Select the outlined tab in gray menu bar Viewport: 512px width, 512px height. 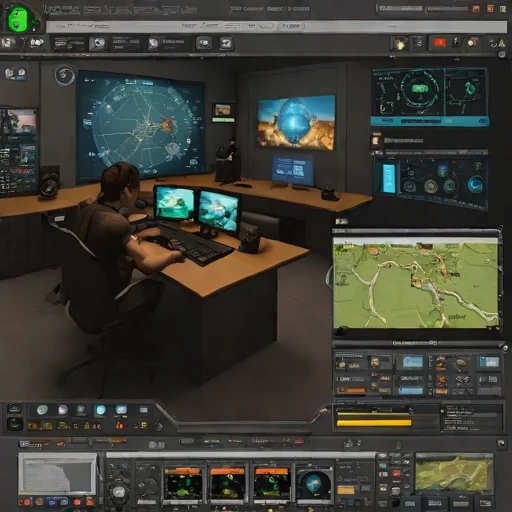coord(291,26)
